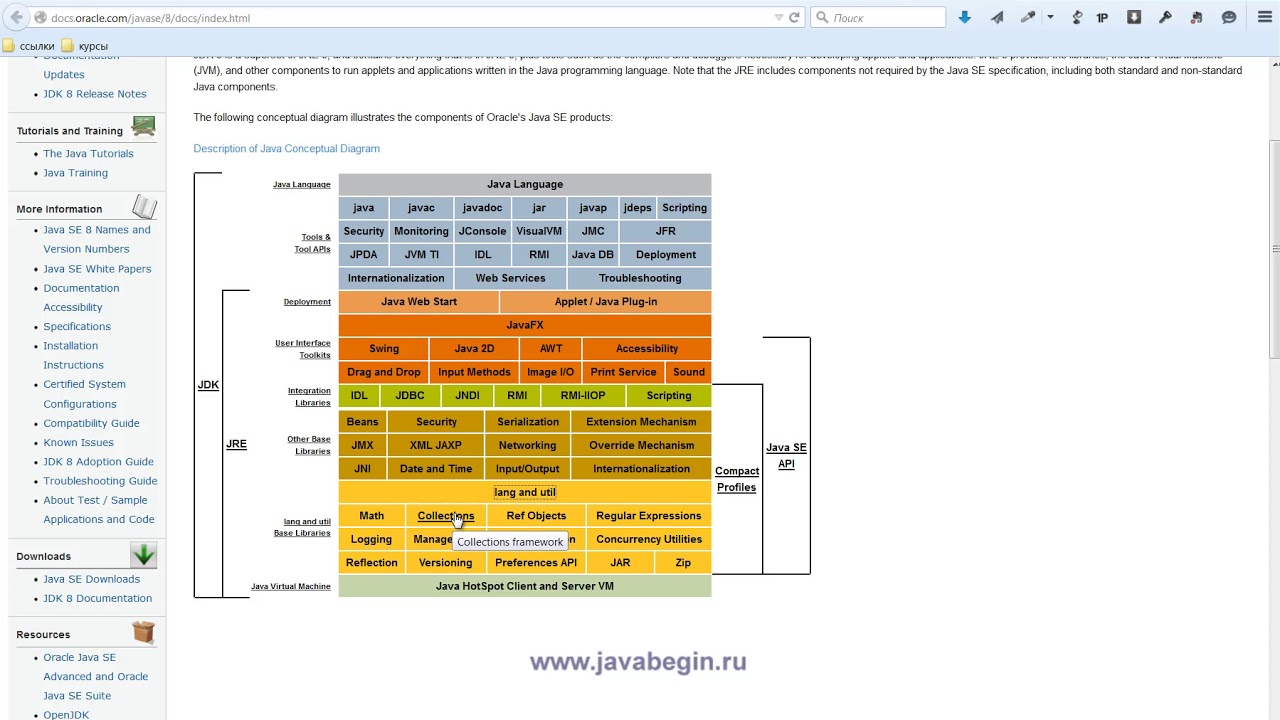Click the desk lamp extension icon
The image size is (1280, 720).
pyautogui.click(x=1077, y=17)
